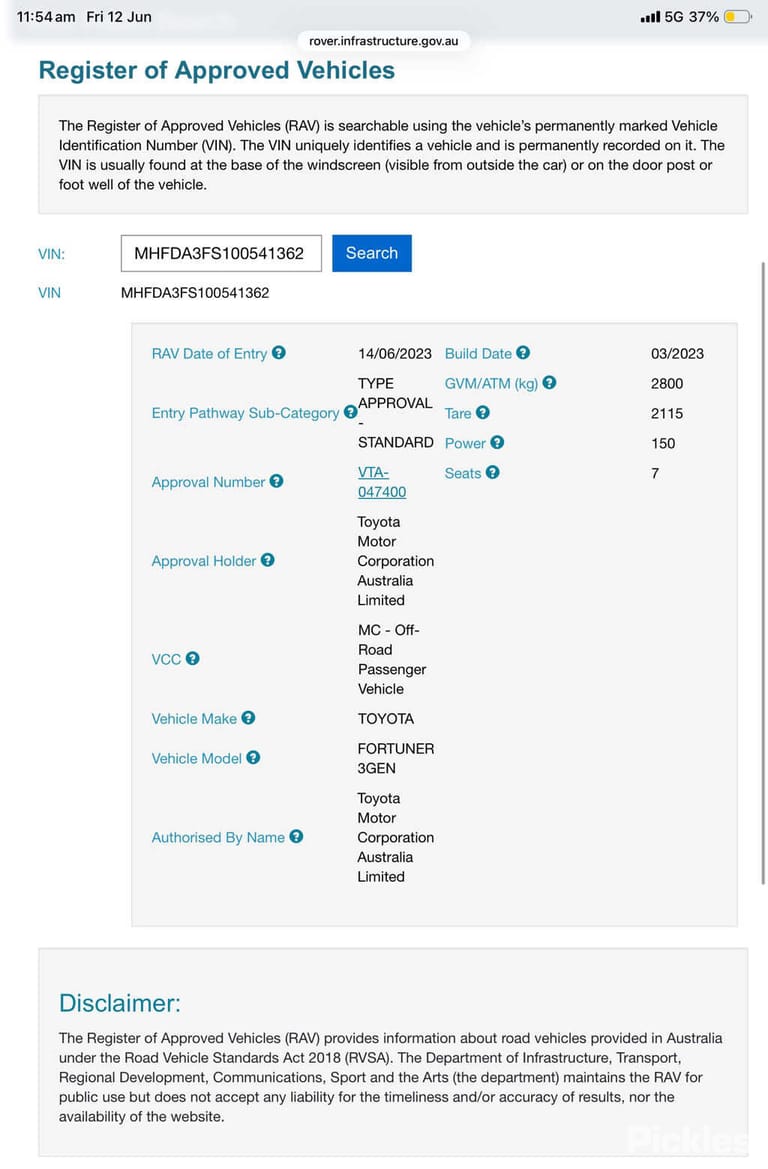The width and height of the screenshot is (768, 1169).
Task: Tap the rover.infrastructure.gov.au address bar
Action: click(383, 41)
